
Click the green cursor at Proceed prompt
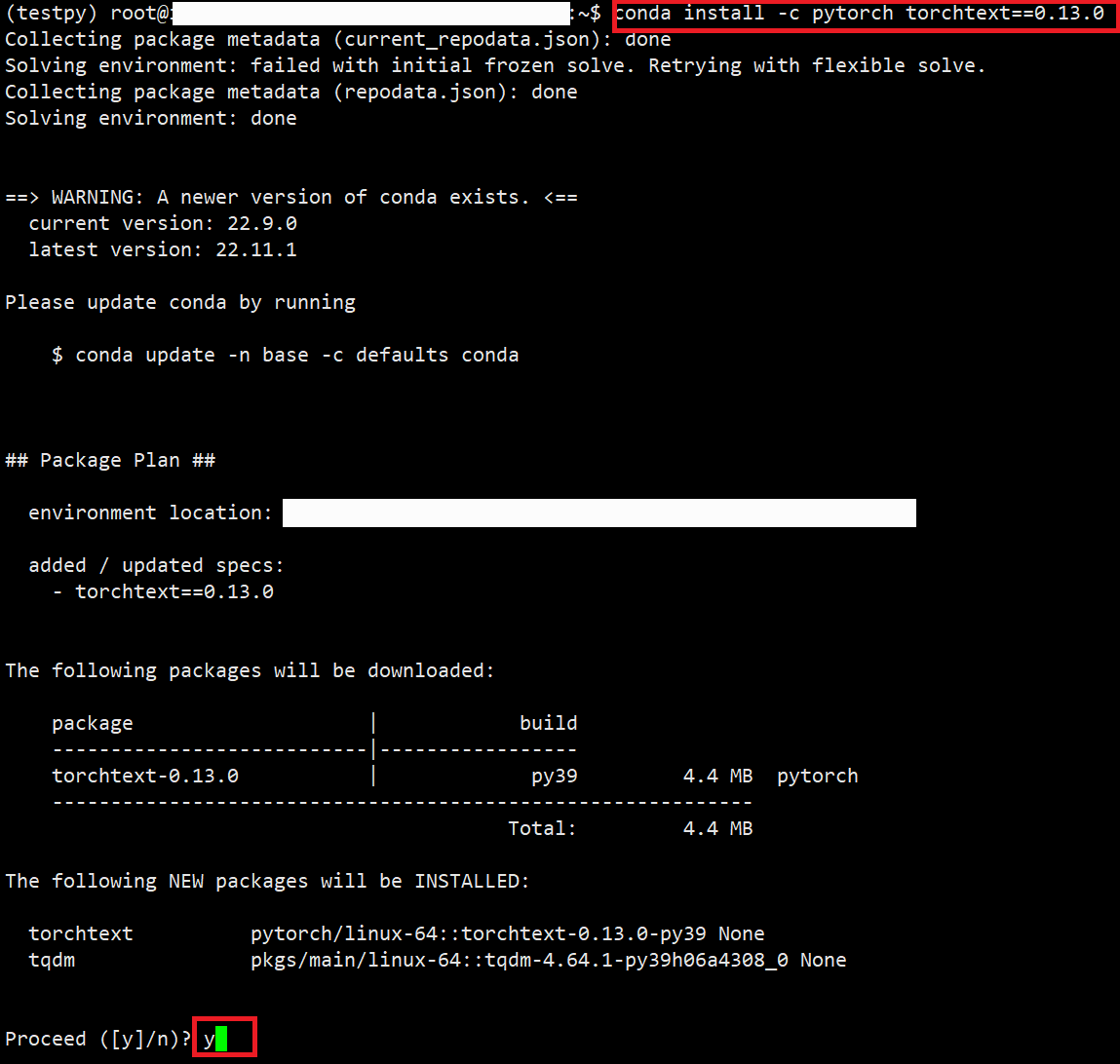pos(221,1039)
